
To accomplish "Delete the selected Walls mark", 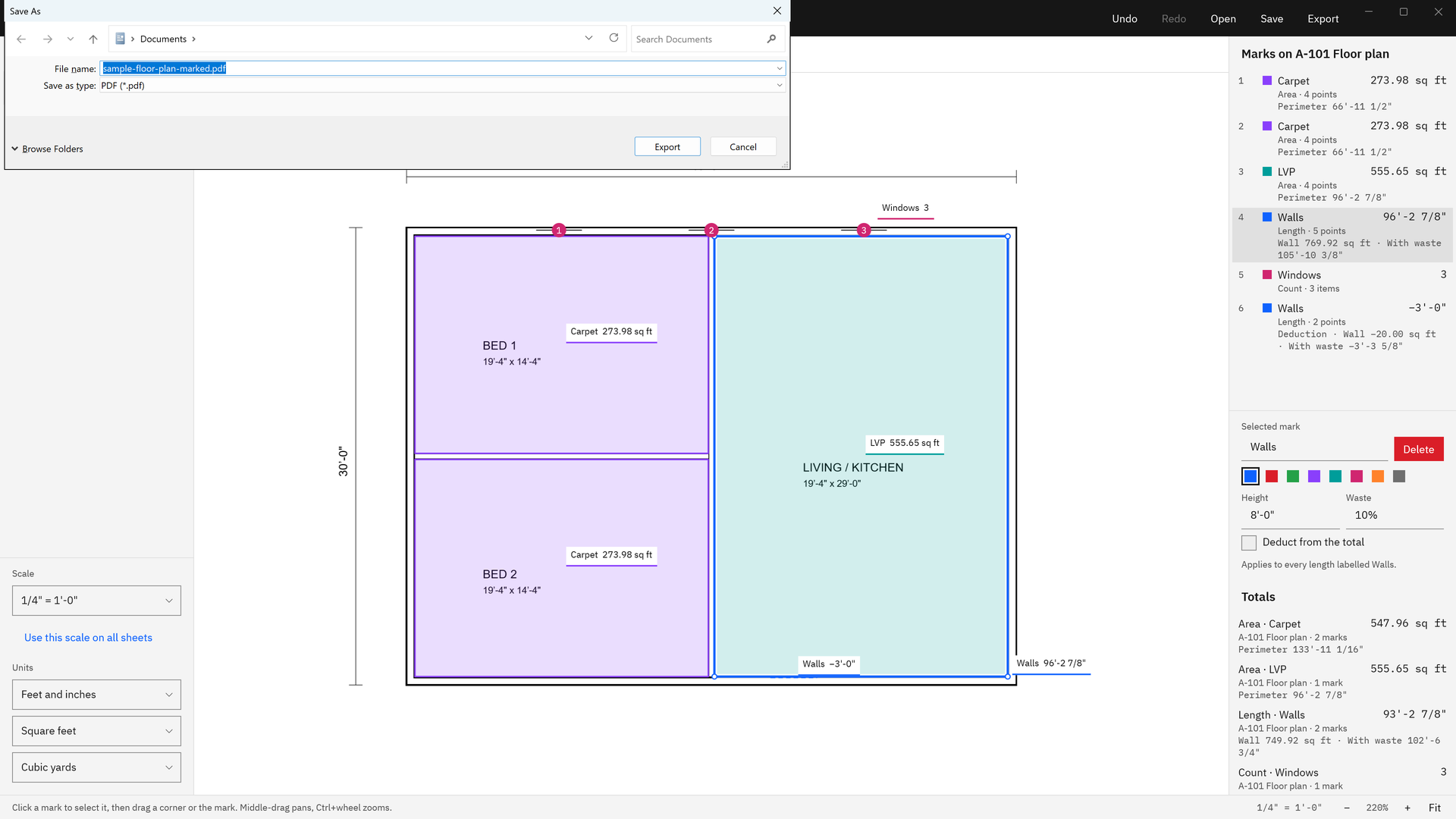I will [x=1418, y=449].
